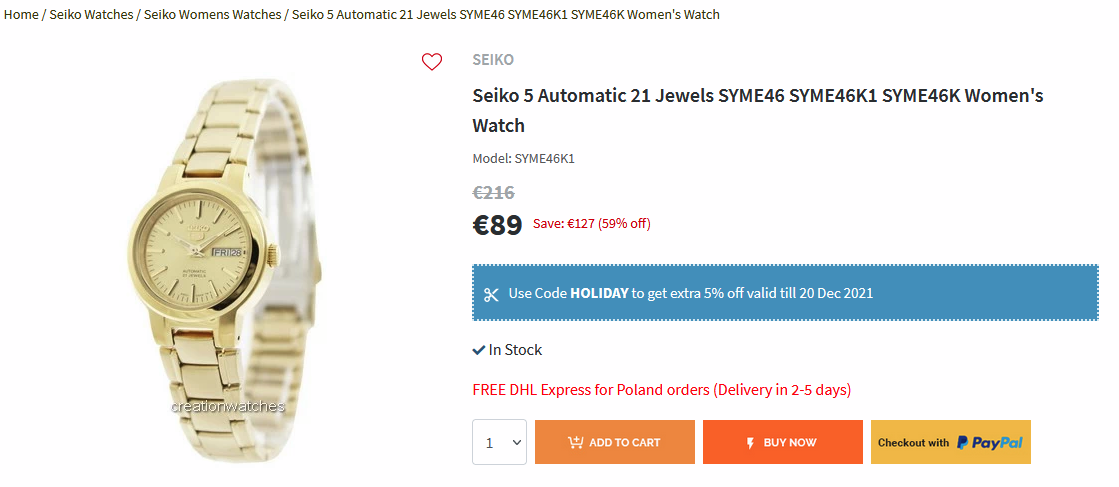Click the PayPal logo on checkout button
1119x487 pixels.
989,442
